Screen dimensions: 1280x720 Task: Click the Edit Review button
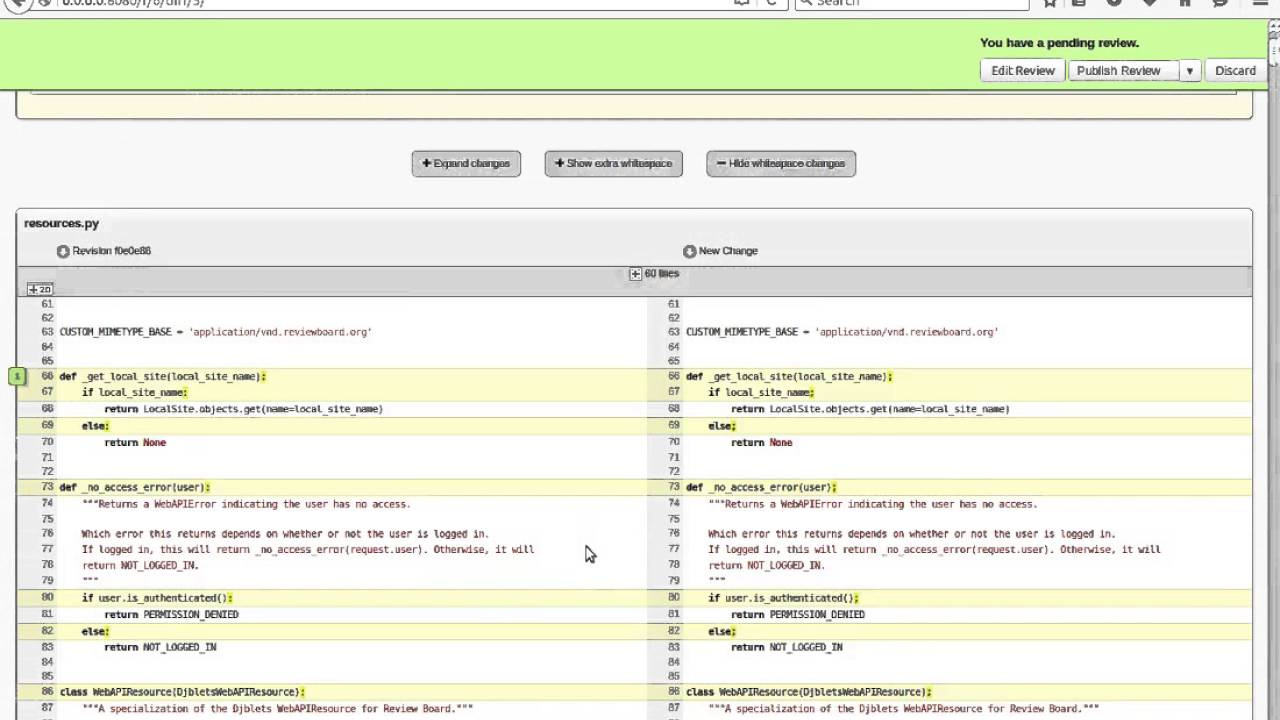1022,70
